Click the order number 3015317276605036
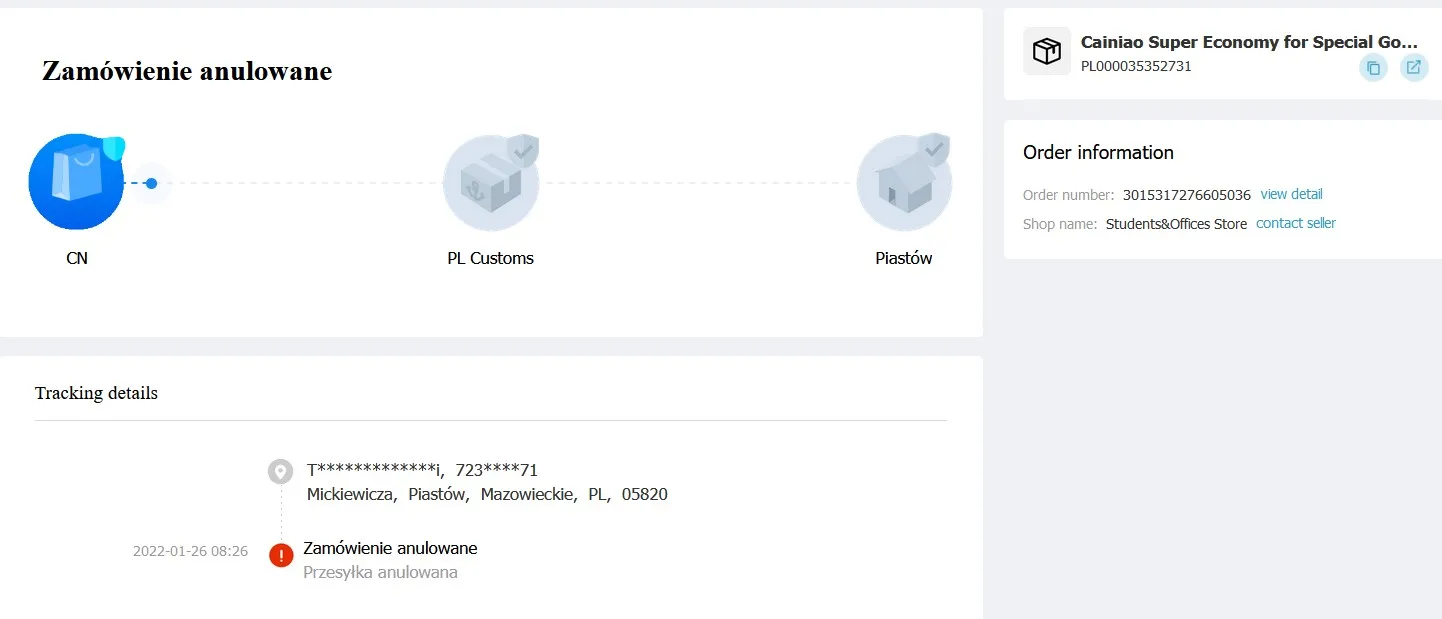This screenshot has height=619, width=1442. click(1186, 195)
